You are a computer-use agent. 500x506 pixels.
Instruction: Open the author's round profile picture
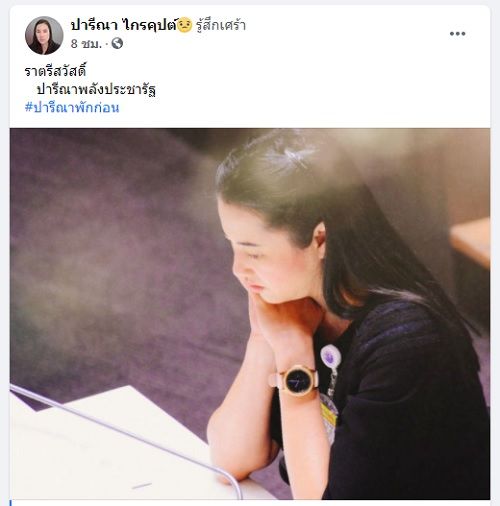[x=44, y=35]
